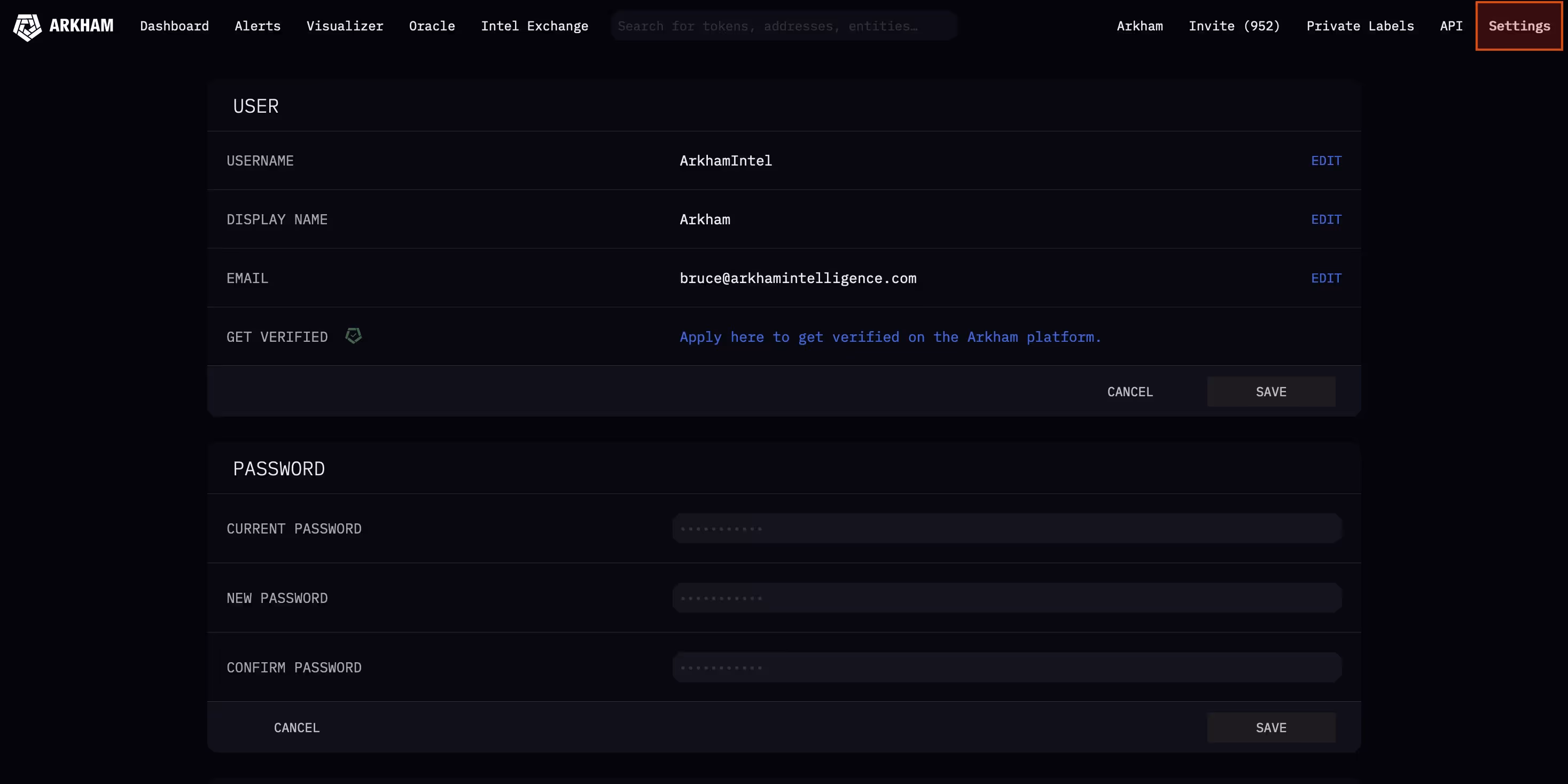Screen dimensions: 1568x784
Task: Edit the email address
Action: click(x=1326, y=278)
